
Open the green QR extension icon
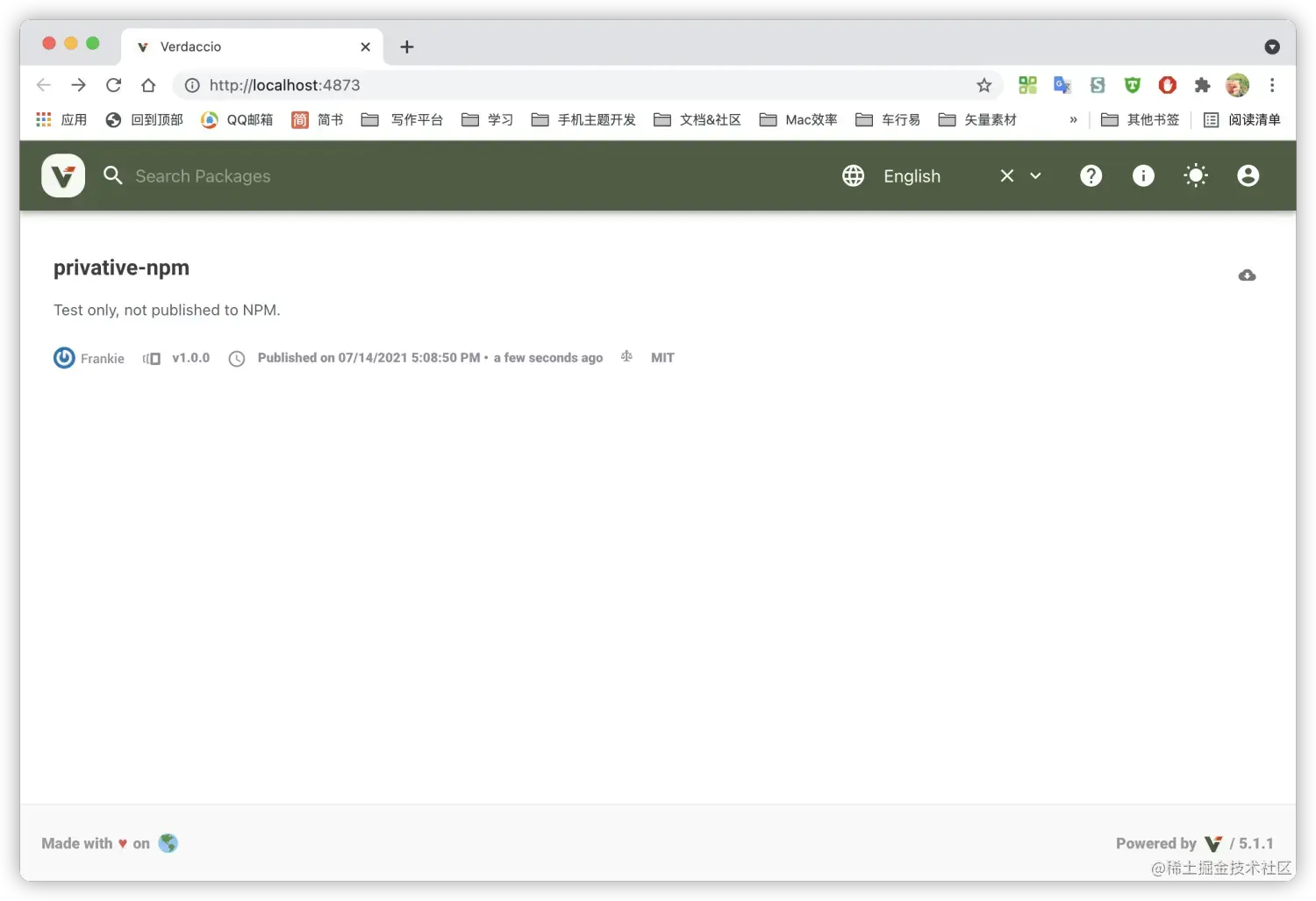1027,85
